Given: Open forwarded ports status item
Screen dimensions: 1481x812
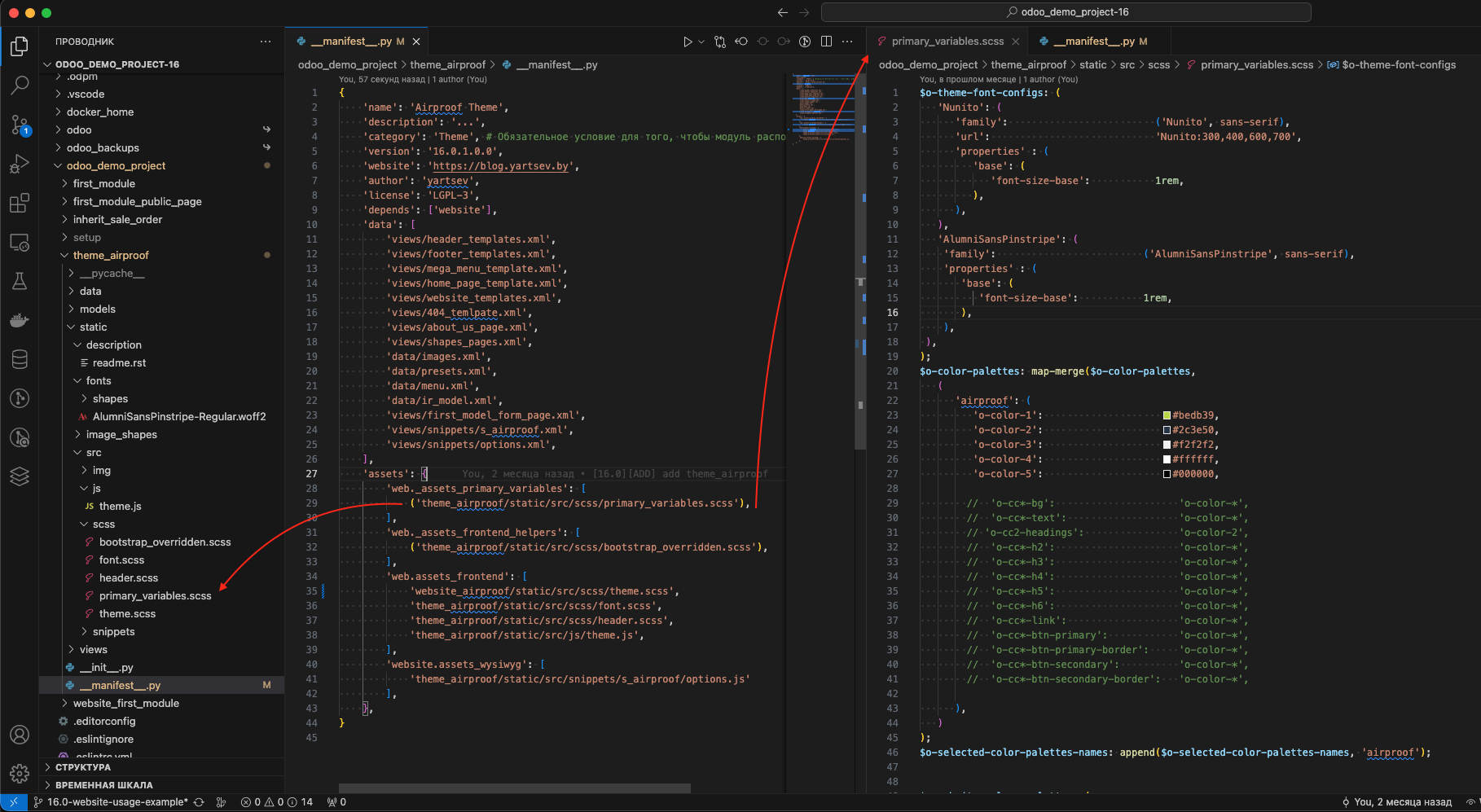Looking at the screenshot, I should pos(336,802).
